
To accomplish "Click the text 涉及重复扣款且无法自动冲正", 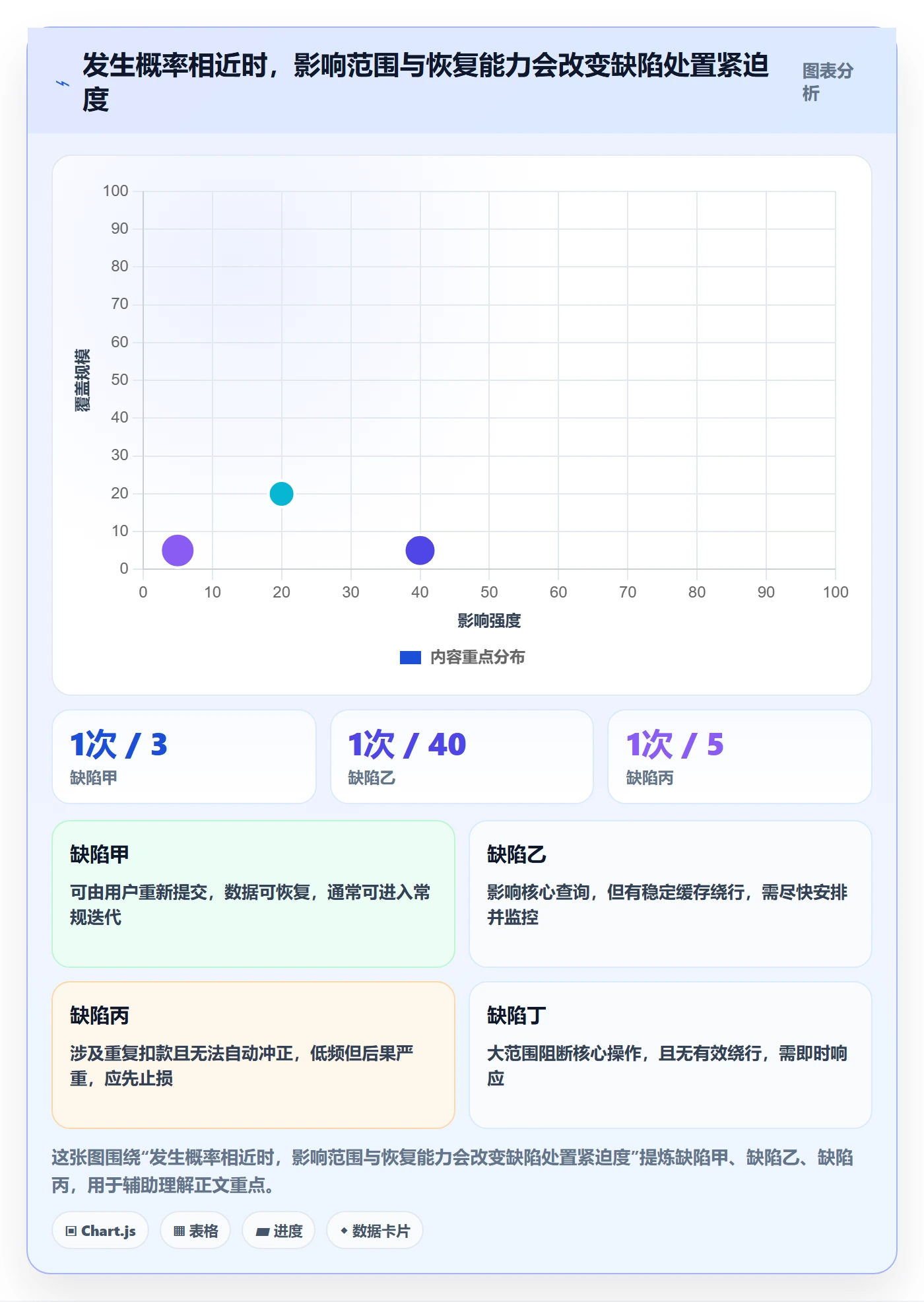I will pyautogui.click(x=181, y=1054).
